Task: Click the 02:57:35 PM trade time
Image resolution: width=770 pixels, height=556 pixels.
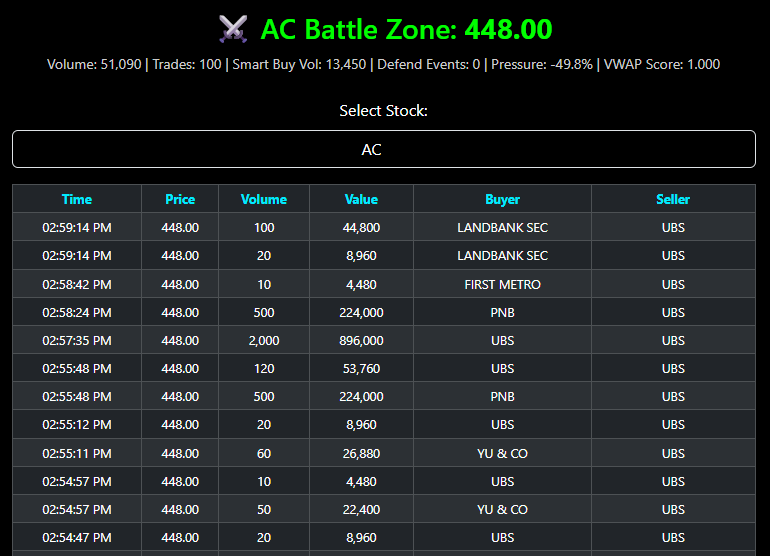Action: tap(77, 340)
